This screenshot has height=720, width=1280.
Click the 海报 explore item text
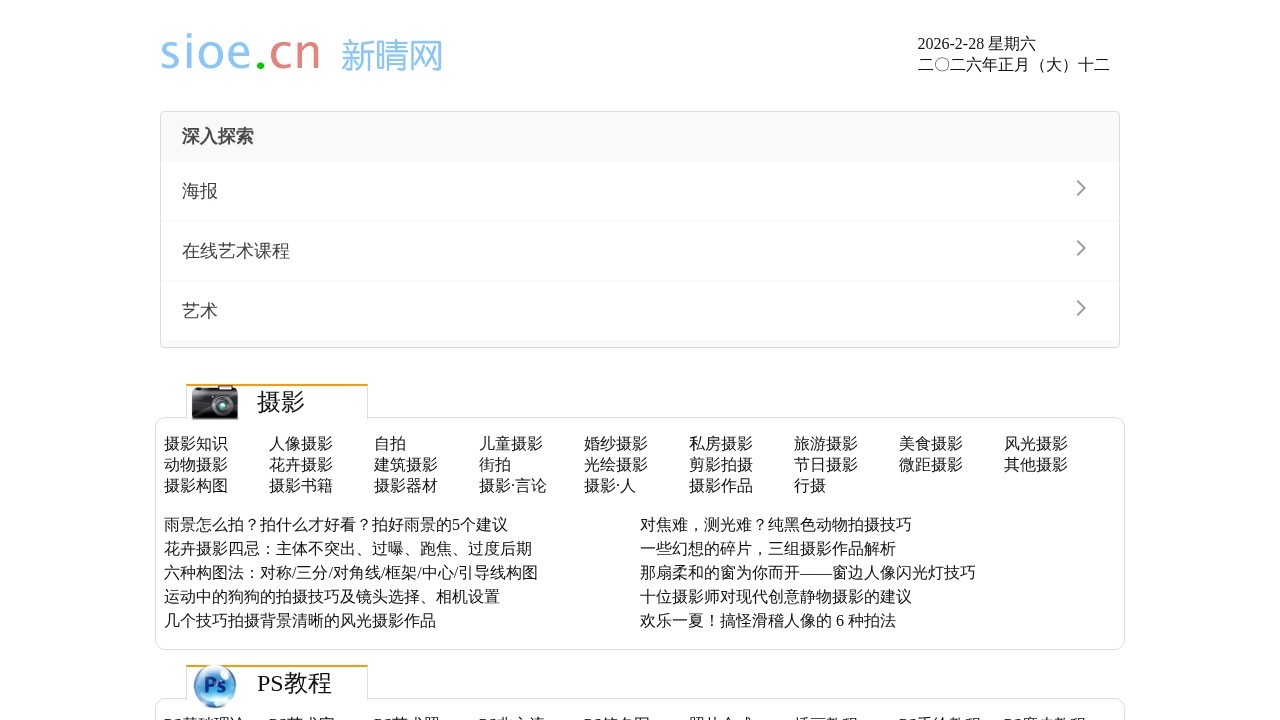click(200, 191)
